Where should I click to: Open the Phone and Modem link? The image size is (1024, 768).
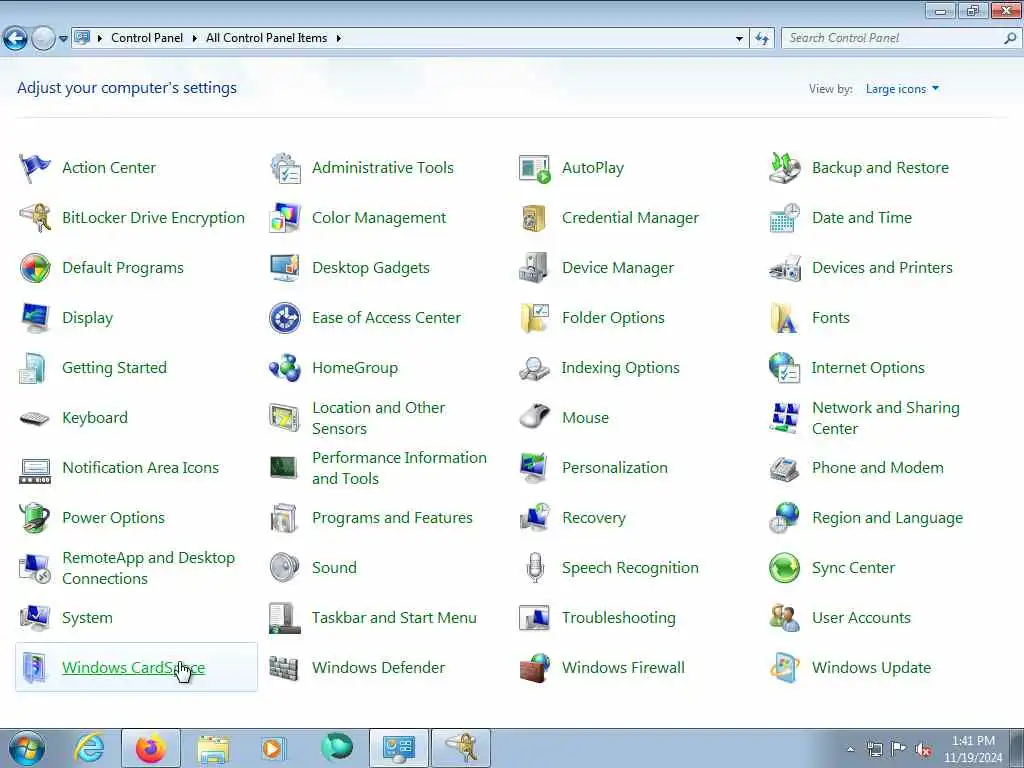(x=878, y=468)
